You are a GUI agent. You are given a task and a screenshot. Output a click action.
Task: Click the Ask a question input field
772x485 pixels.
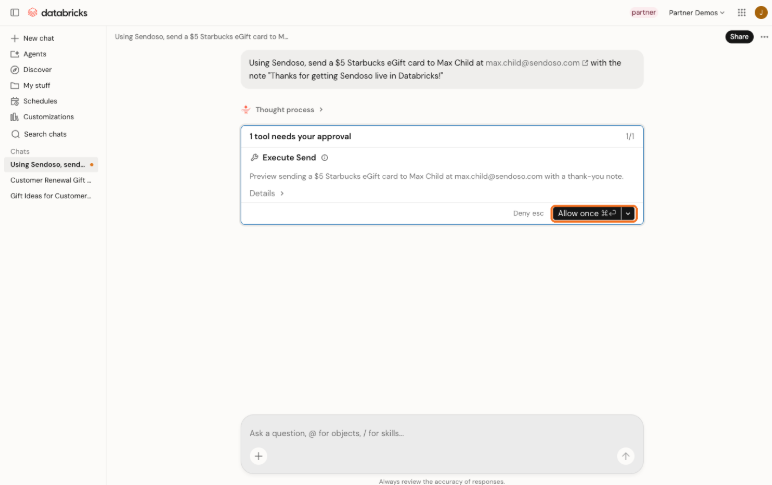click(442, 433)
